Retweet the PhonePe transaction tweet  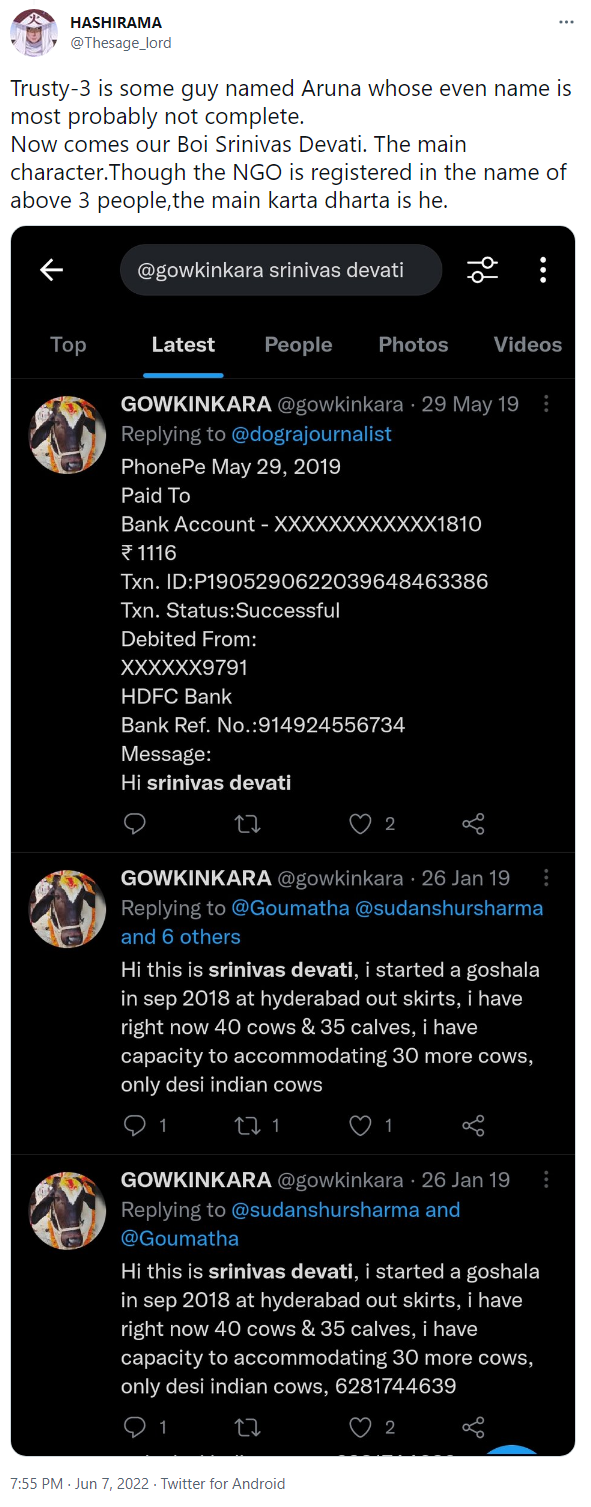247,824
